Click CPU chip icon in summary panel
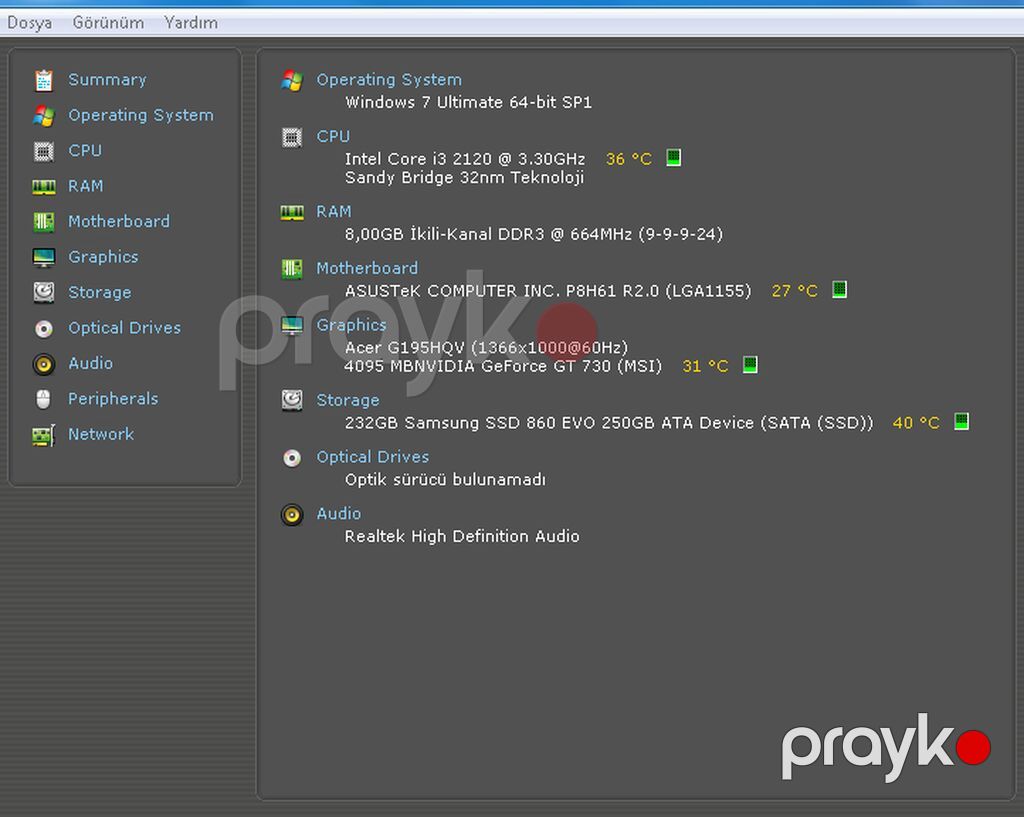Image resolution: width=1024 pixels, height=817 pixels. coord(292,138)
